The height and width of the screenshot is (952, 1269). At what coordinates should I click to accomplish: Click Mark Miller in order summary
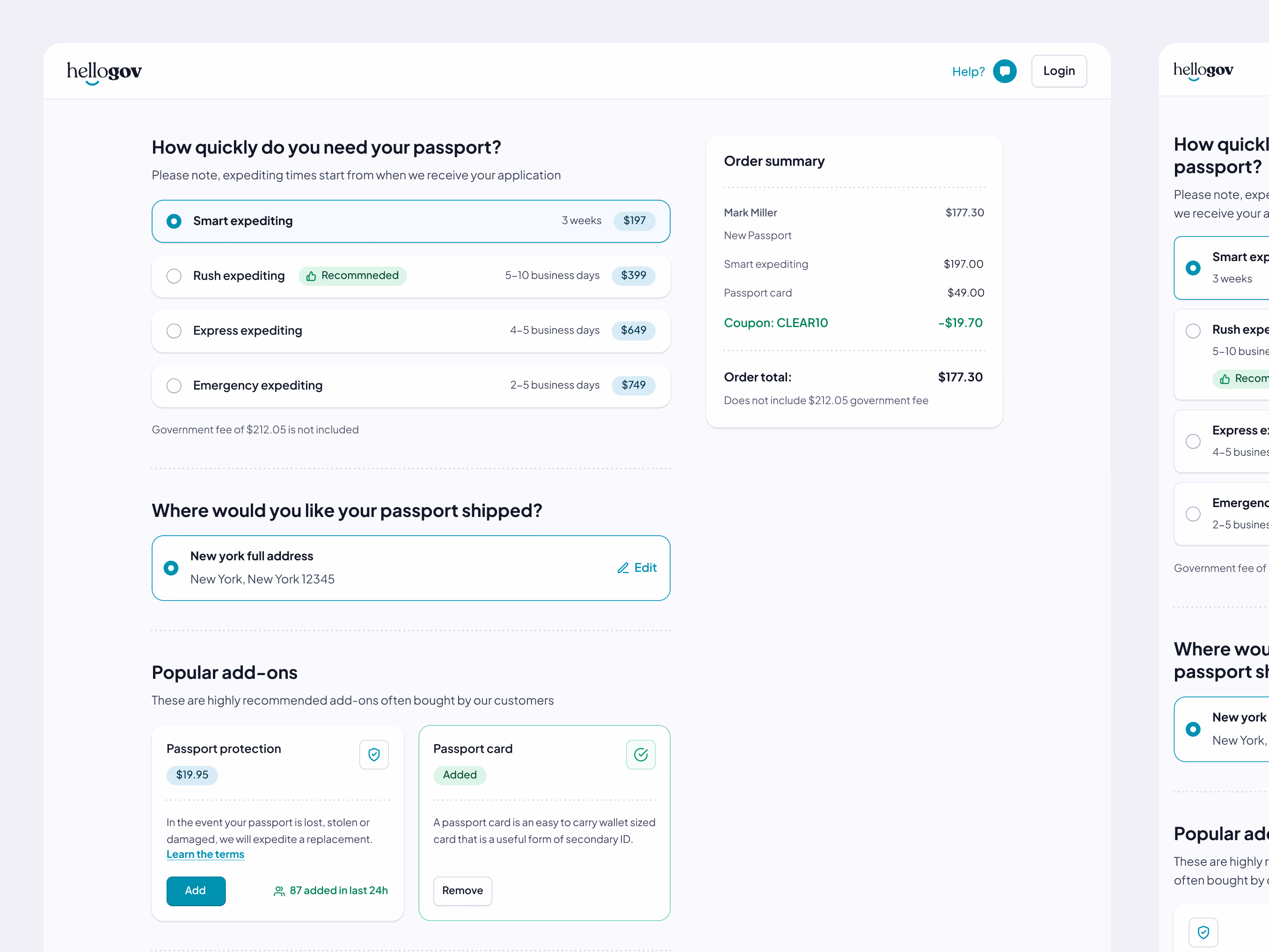coord(751,213)
